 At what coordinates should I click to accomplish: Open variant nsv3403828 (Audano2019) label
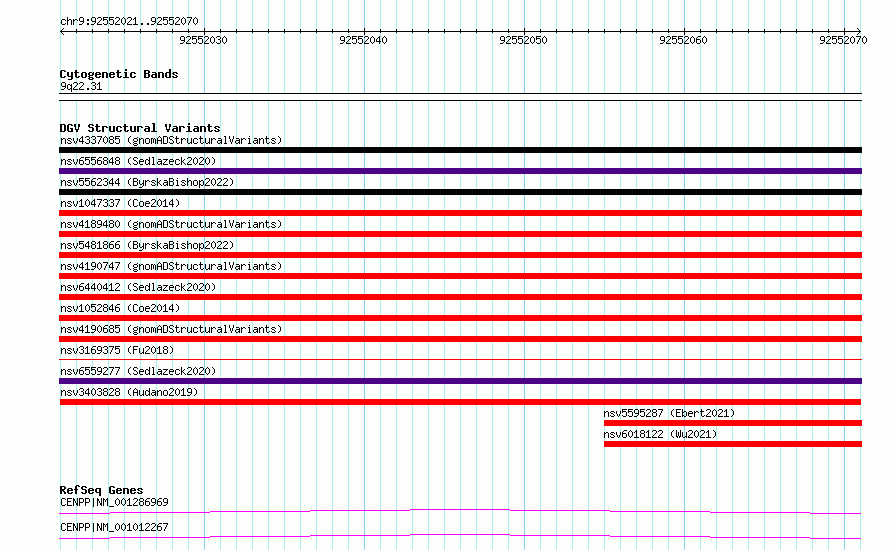[x=129, y=392]
